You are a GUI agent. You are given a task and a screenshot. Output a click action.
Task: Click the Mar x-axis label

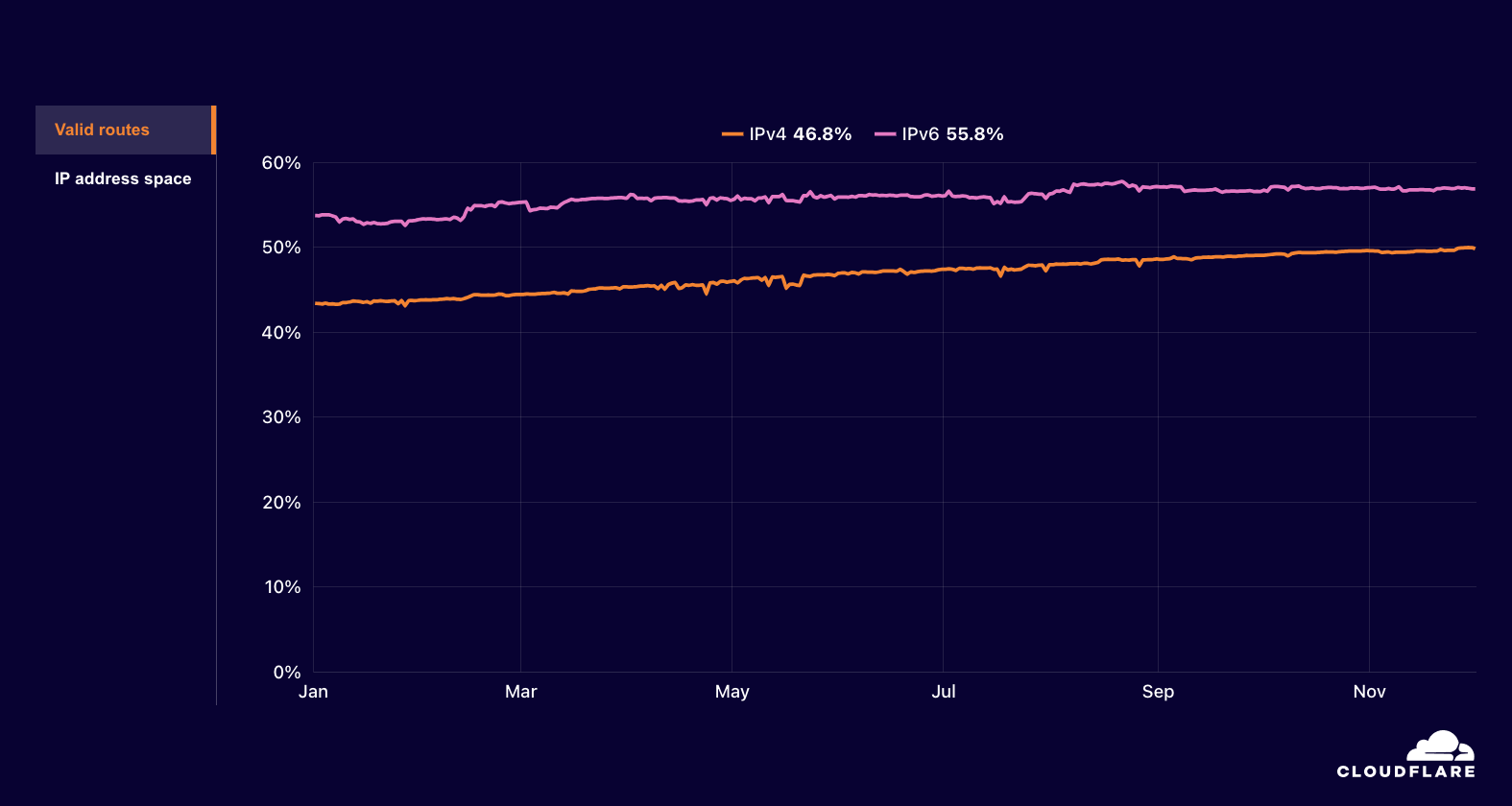[521, 692]
